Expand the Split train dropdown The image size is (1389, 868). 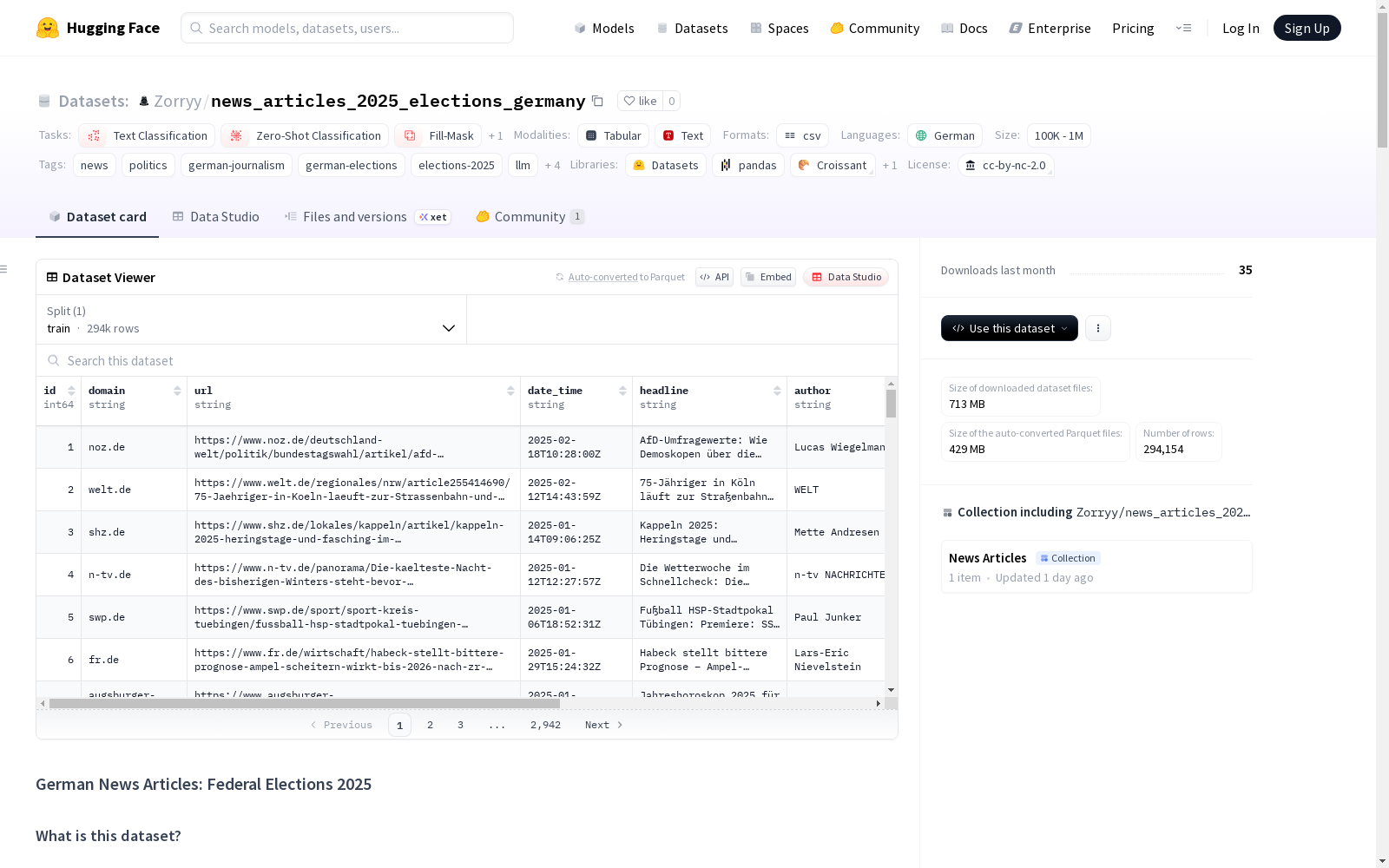pos(252,319)
